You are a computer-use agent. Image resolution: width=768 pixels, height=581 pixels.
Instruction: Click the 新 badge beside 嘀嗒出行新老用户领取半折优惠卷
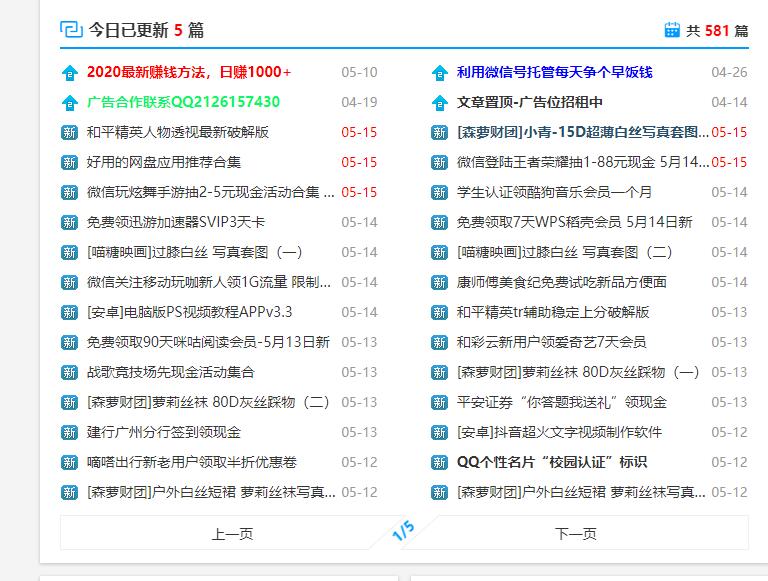click(x=70, y=462)
